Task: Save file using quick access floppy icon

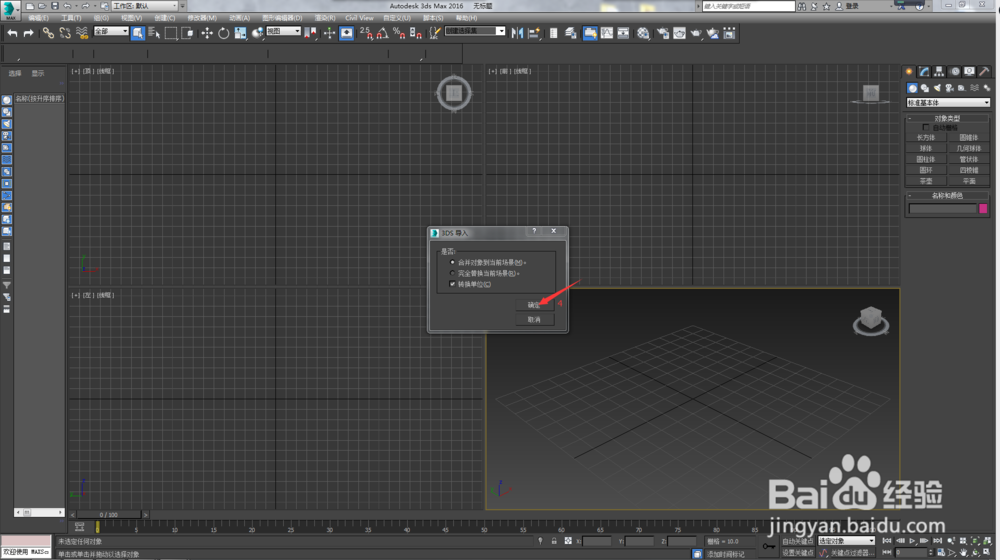Action: (x=55, y=6)
